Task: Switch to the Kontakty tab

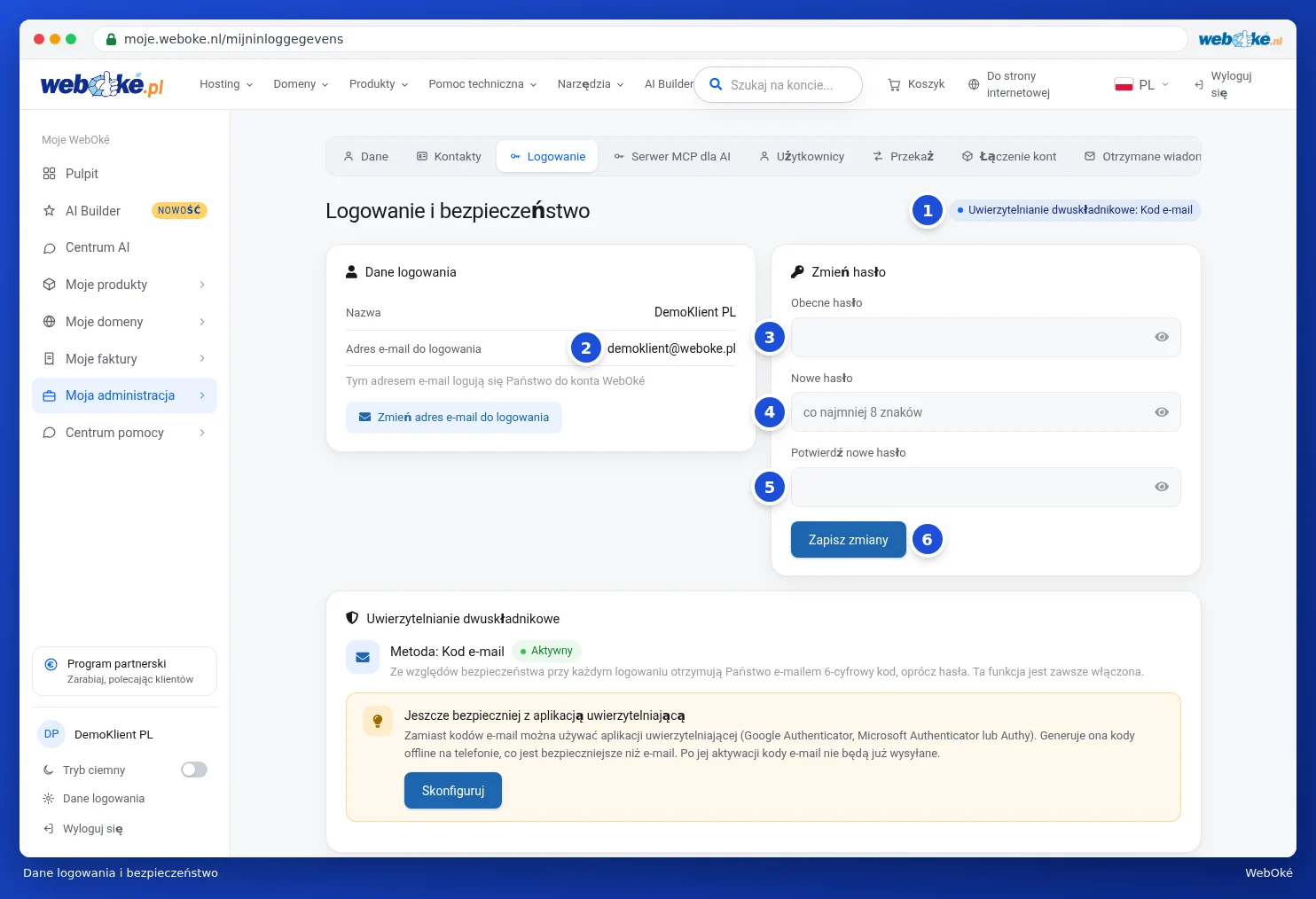Action: coord(449,156)
